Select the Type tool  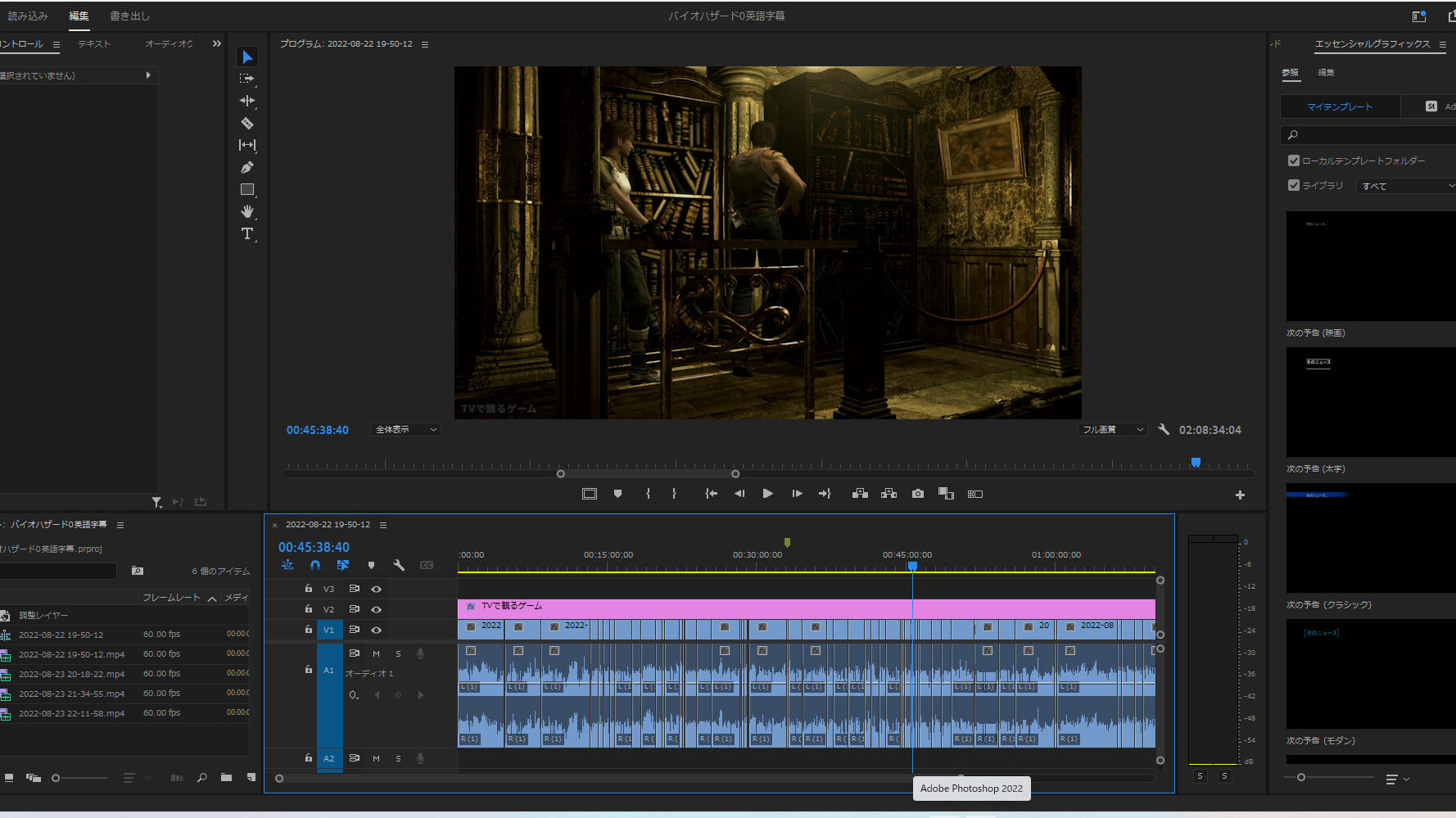[247, 233]
